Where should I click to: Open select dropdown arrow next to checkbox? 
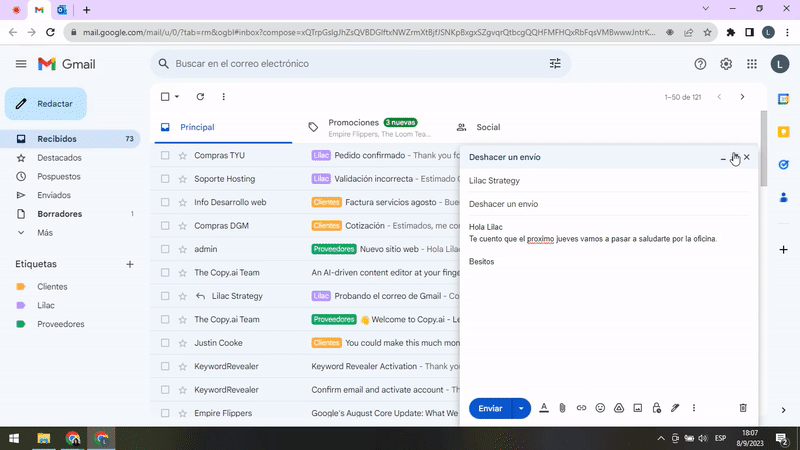point(177,96)
